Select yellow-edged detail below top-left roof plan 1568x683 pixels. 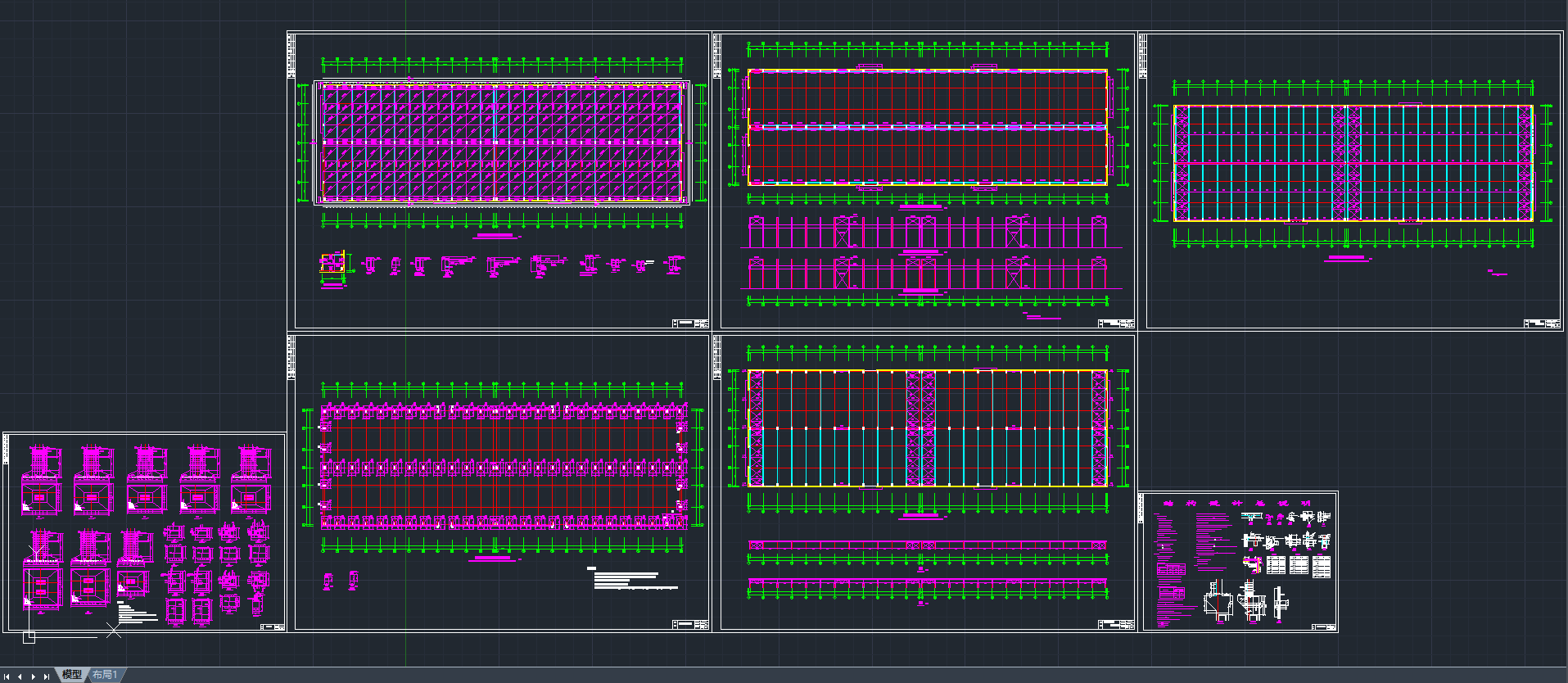pos(332,265)
